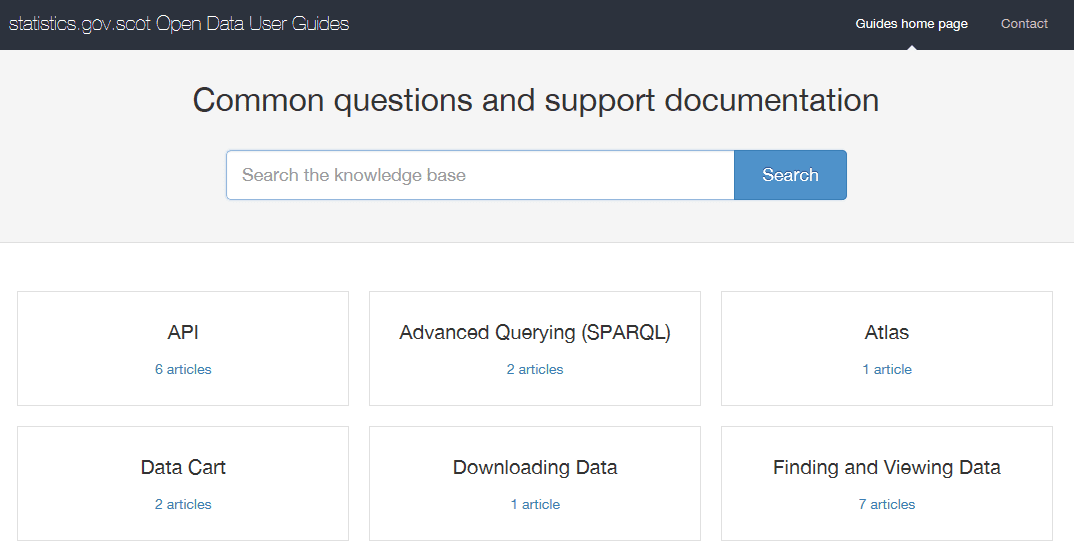This screenshot has width=1074, height=553.
Task: Focus the Search the knowledge base field
Action: click(480, 175)
